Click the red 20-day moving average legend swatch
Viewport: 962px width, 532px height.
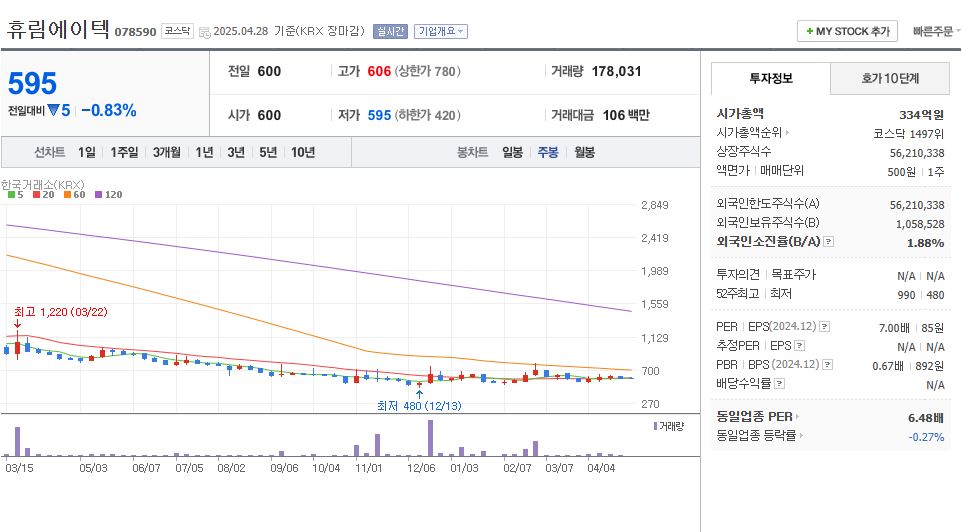[x=36, y=195]
